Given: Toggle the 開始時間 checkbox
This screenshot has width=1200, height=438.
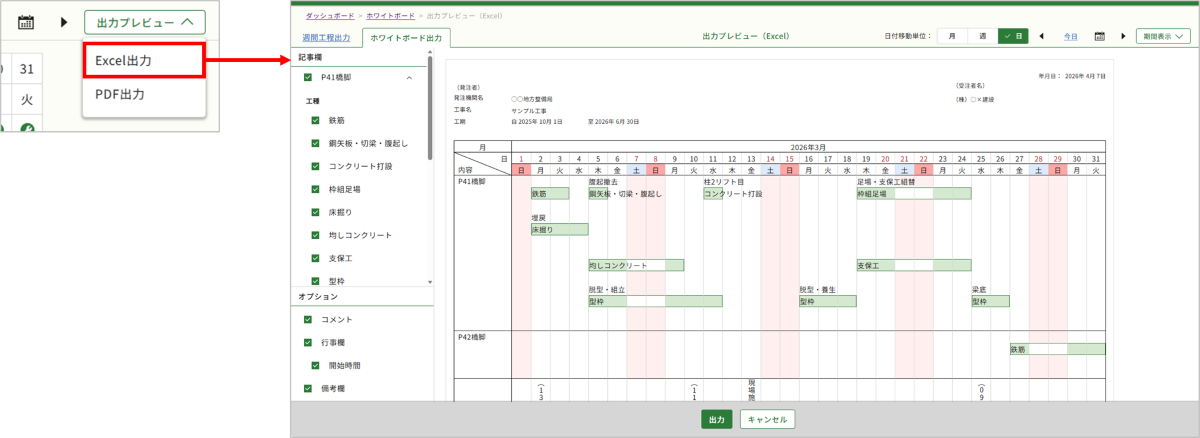Looking at the screenshot, I should (316, 365).
